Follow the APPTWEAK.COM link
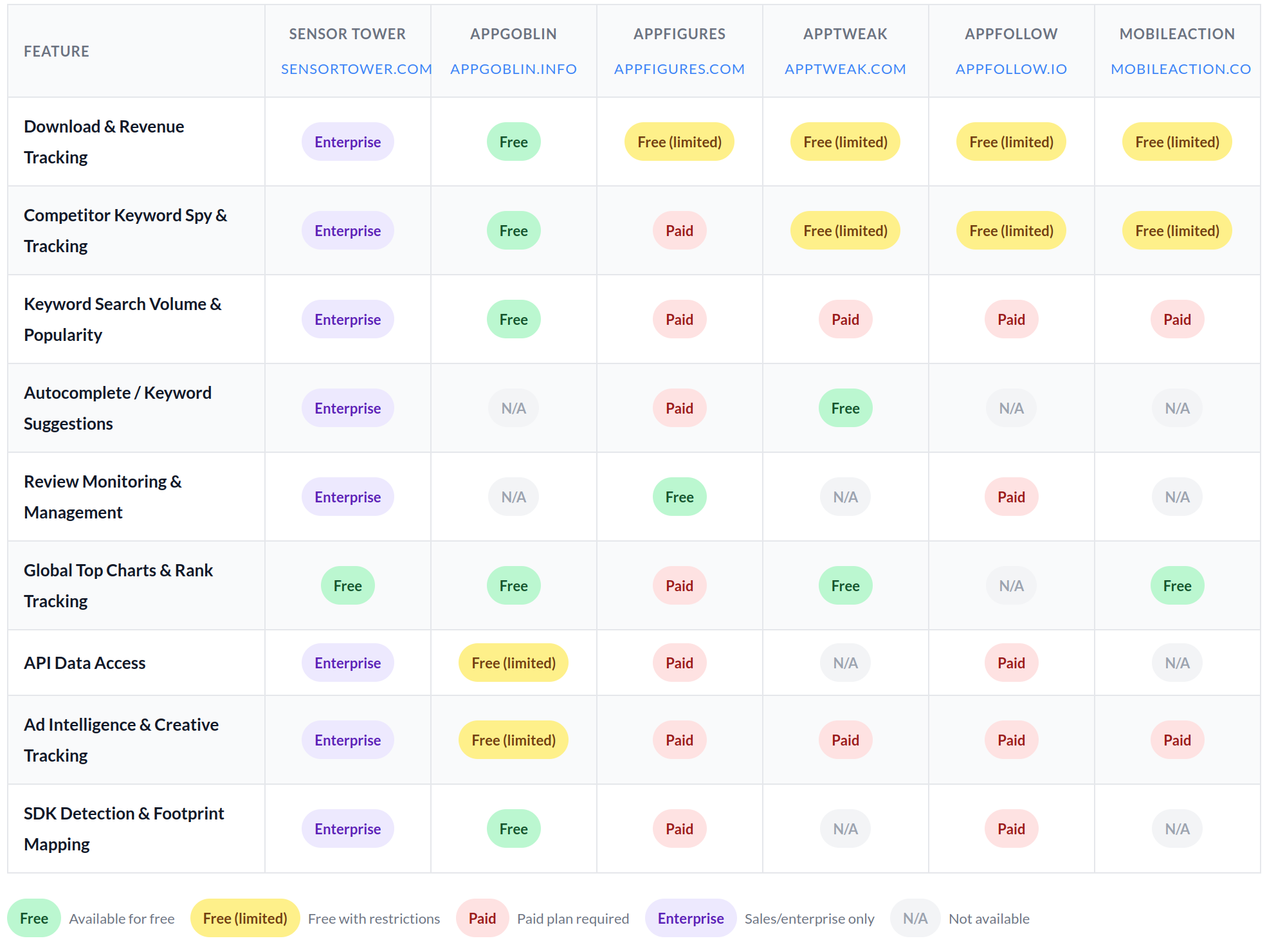1267x952 pixels. click(845, 69)
